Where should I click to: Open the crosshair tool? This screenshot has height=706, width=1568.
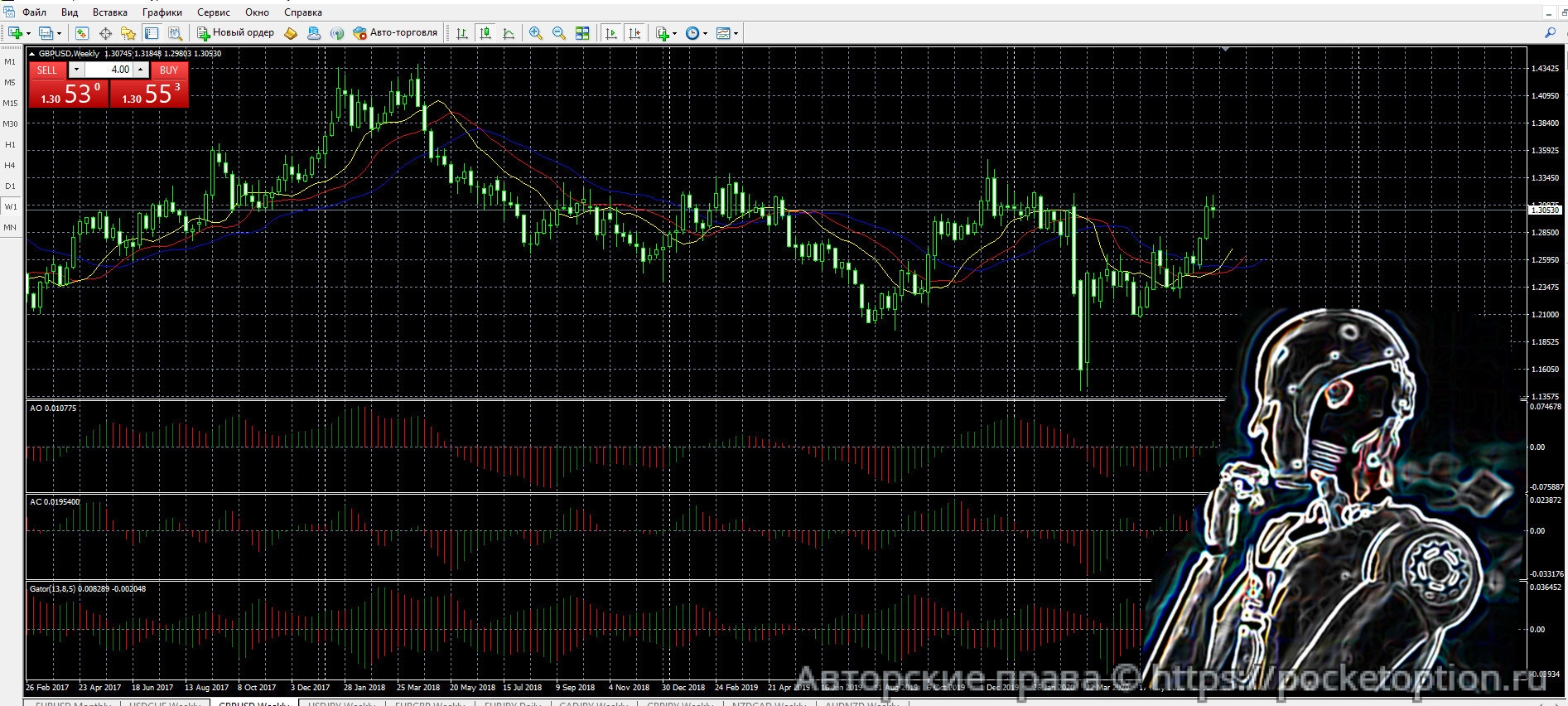105,33
